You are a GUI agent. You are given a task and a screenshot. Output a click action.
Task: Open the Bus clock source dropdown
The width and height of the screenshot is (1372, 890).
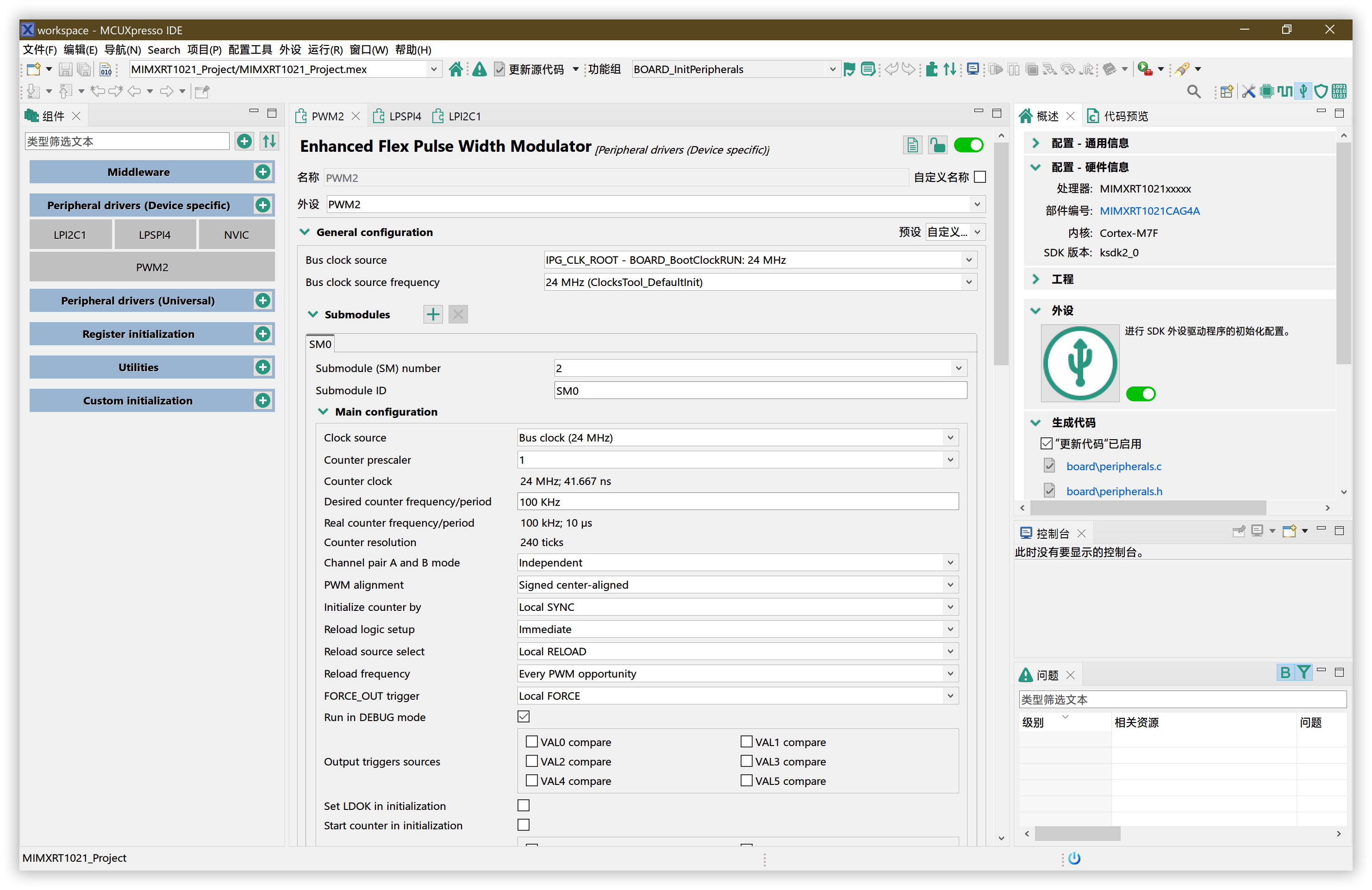coord(761,260)
